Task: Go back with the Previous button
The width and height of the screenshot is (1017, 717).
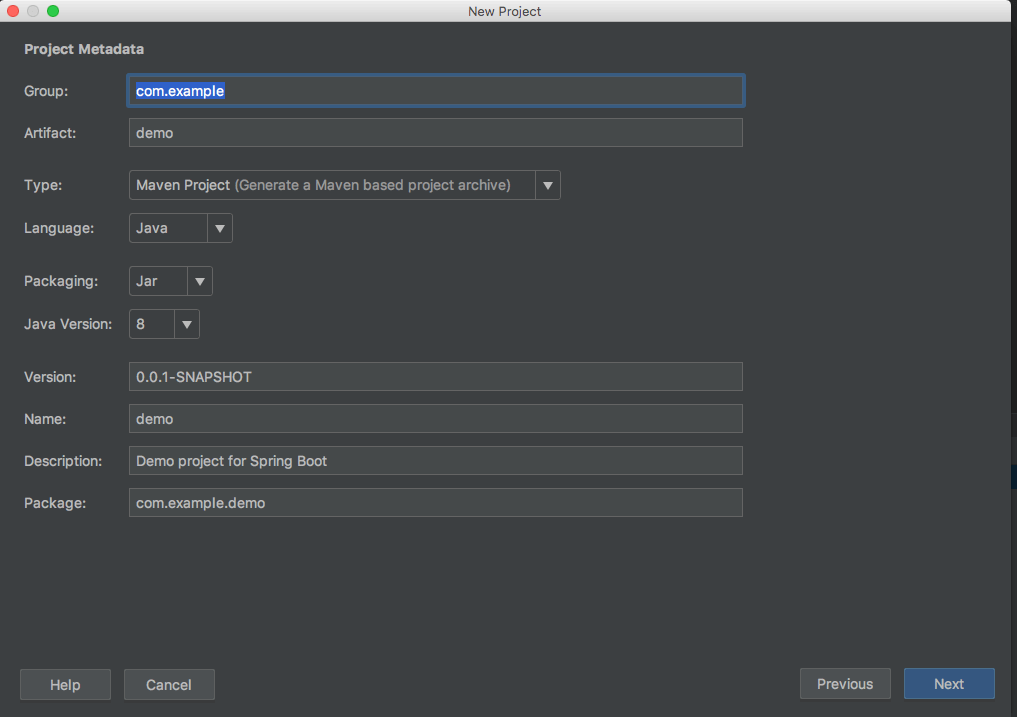Action: click(845, 684)
